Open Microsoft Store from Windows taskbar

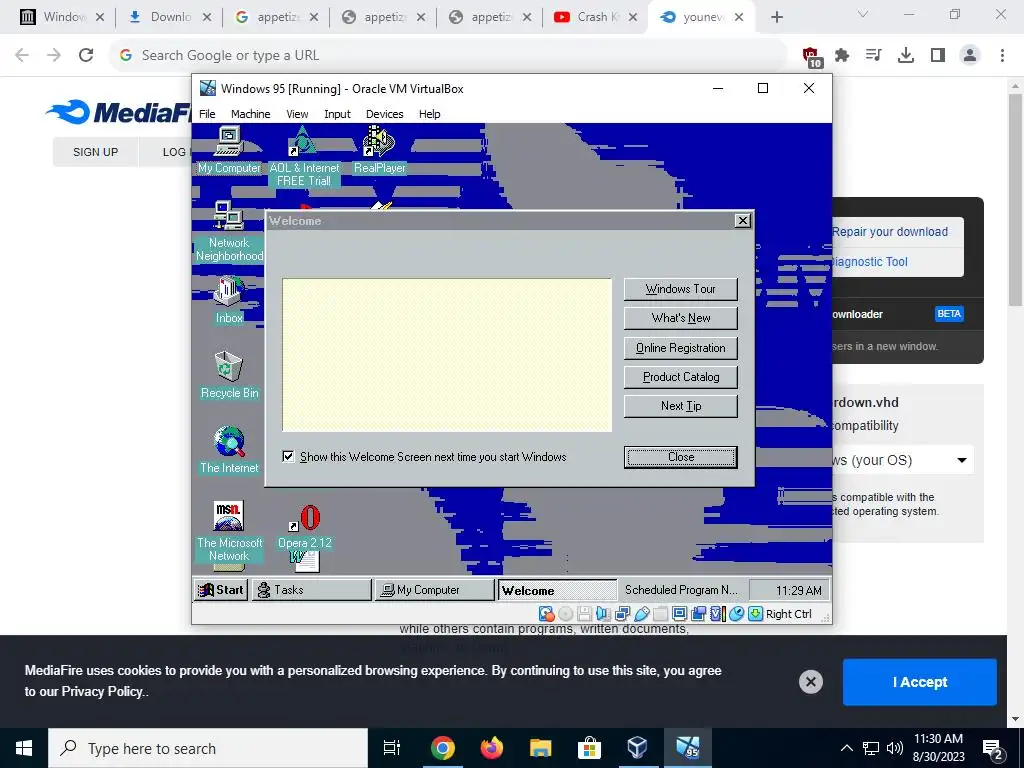pos(589,748)
